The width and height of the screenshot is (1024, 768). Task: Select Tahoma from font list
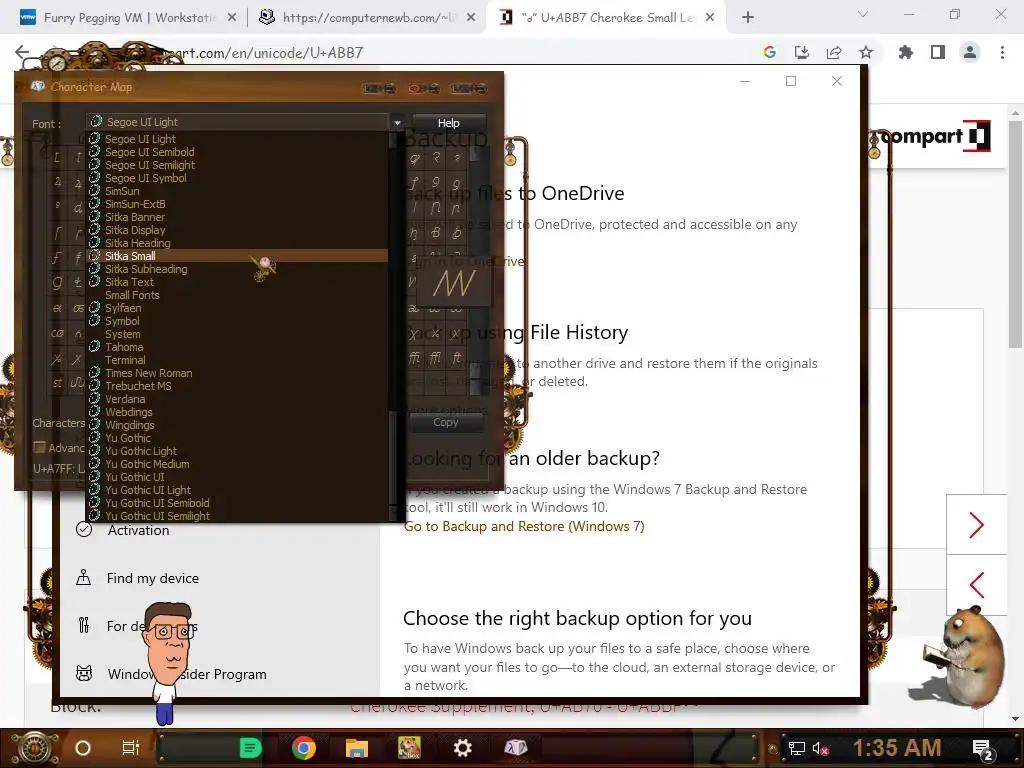pyautogui.click(x=237, y=347)
